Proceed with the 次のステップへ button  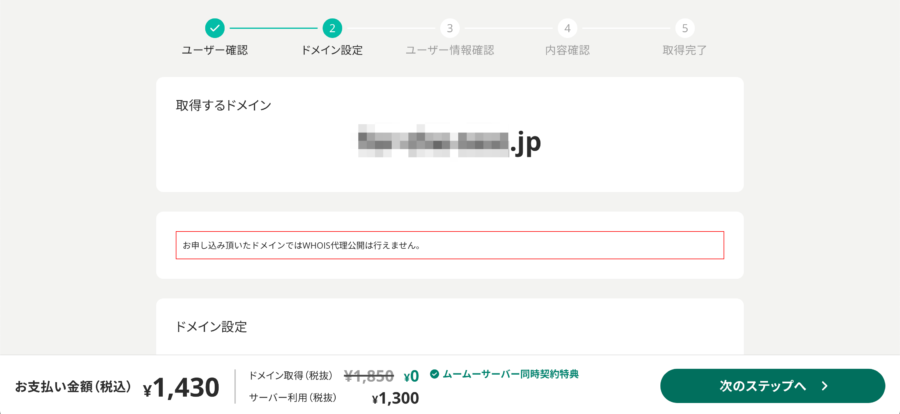point(773,386)
